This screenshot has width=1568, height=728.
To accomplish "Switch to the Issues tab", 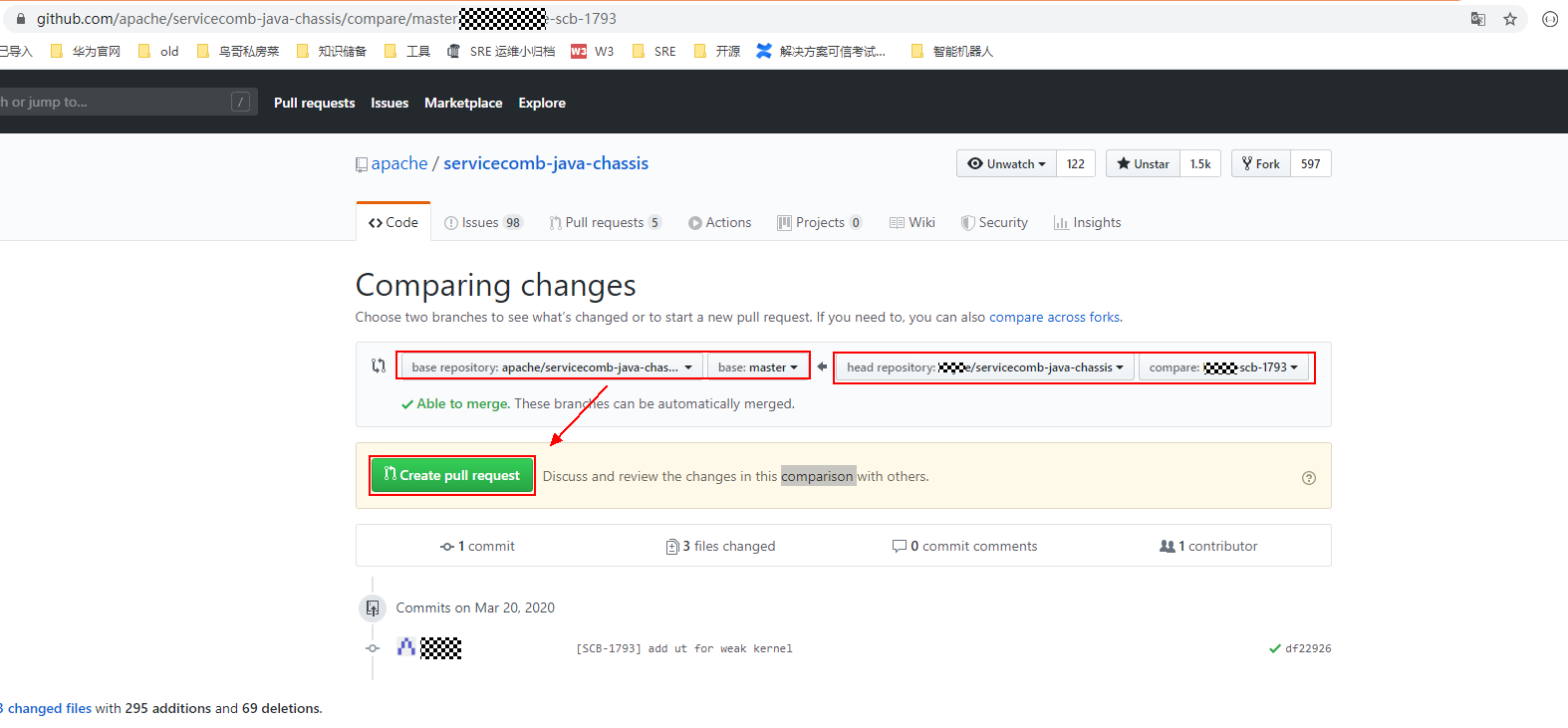I will [x=483, y=222].
